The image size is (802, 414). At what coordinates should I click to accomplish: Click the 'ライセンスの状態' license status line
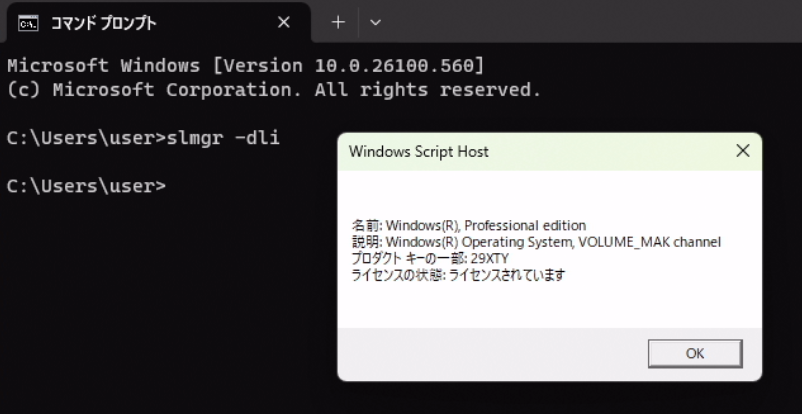coord(458,275)
